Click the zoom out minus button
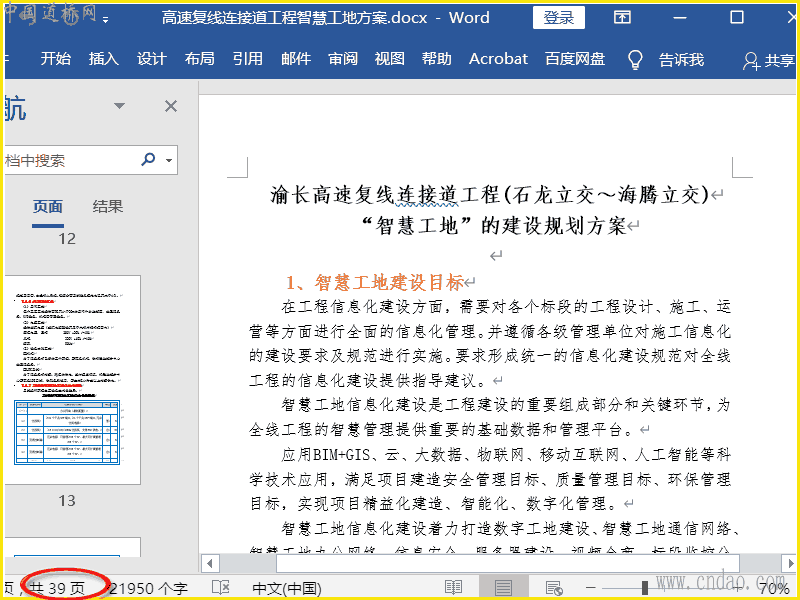 [591, 588]
